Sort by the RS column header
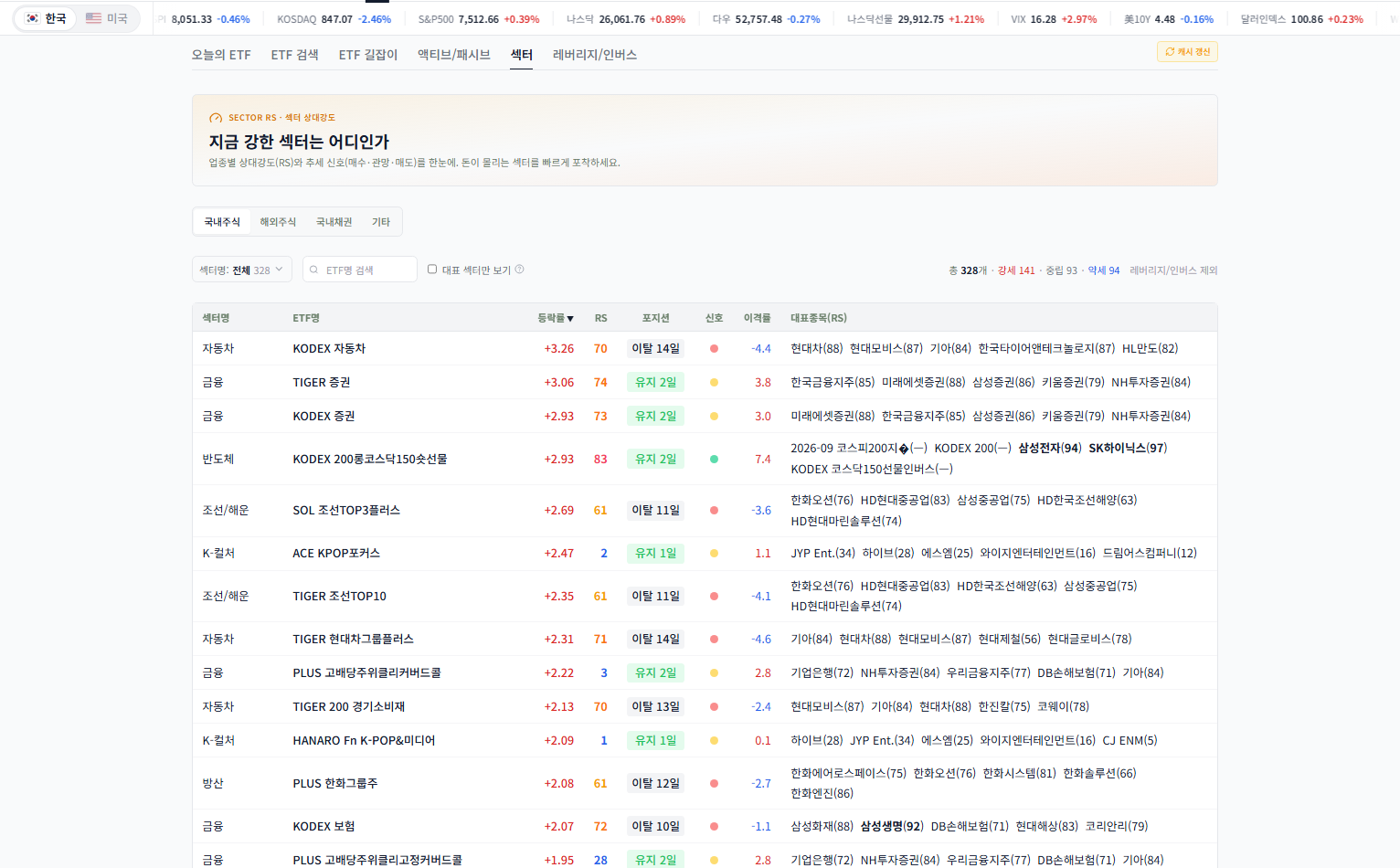1400x868 pixels. tap(600, 318)
